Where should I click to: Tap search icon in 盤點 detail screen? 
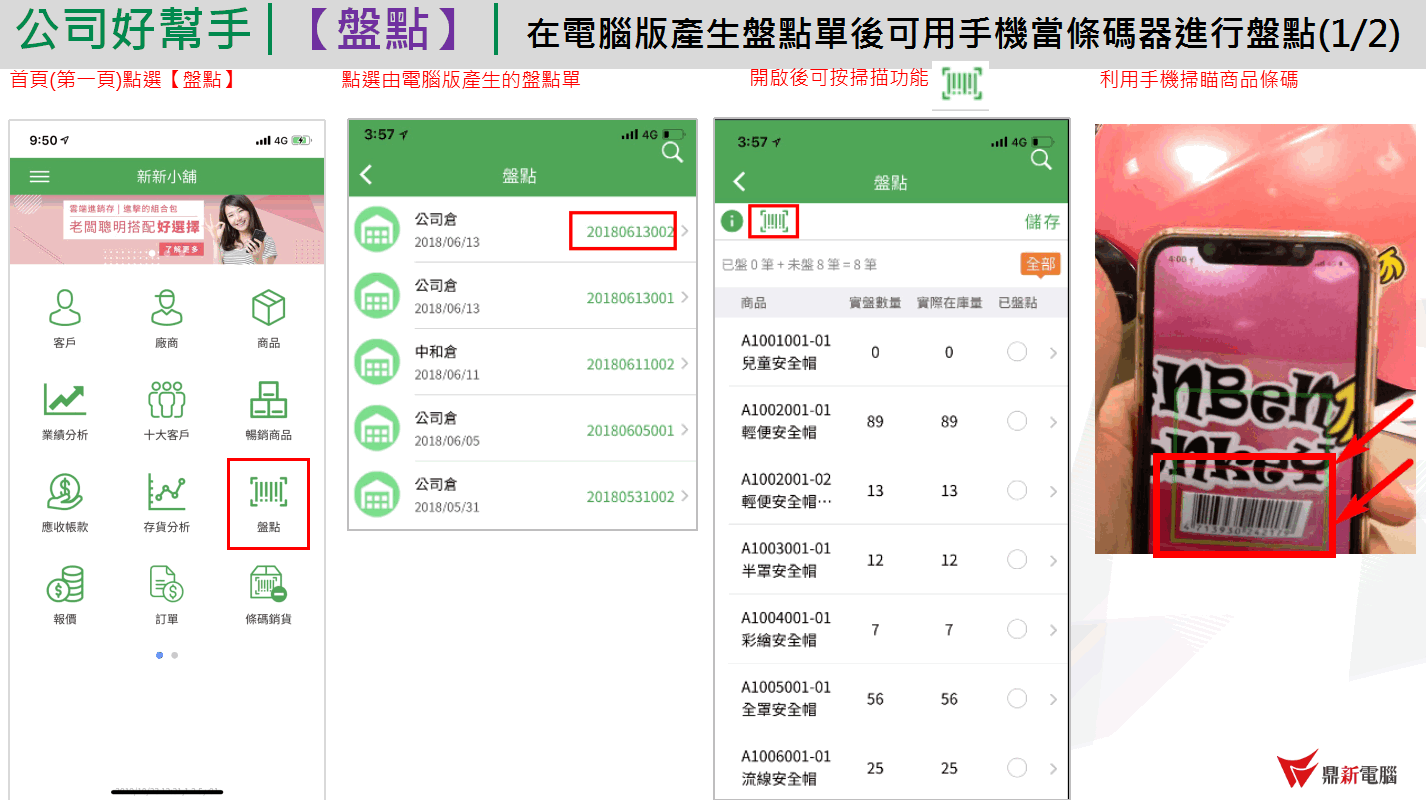tap(1041, 159)
